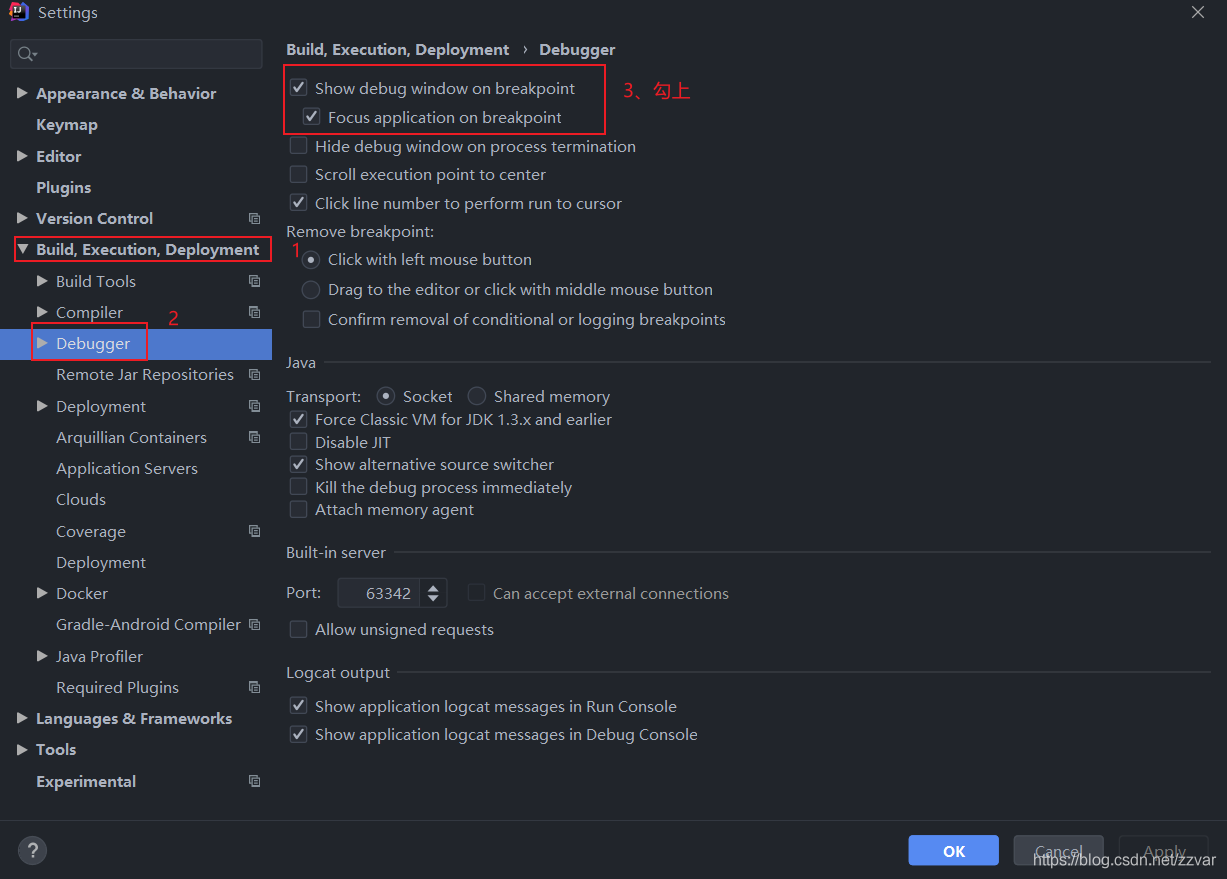Select Gradle-Android Compiler item
The height and width of the screenshot is (879, 1227).
pyautogui.click(x=148, y=625)
